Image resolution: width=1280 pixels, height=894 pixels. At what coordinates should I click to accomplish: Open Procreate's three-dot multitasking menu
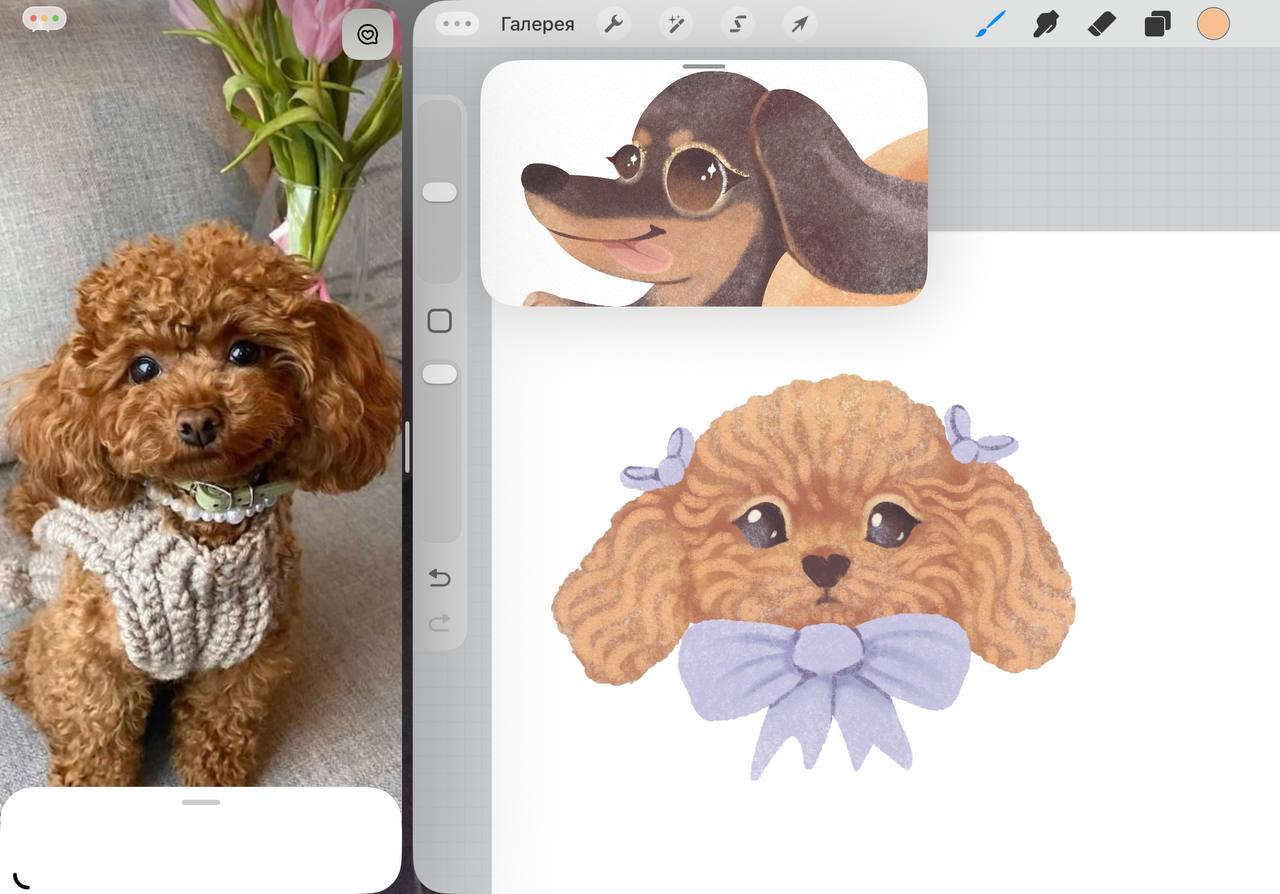[457, 24]
